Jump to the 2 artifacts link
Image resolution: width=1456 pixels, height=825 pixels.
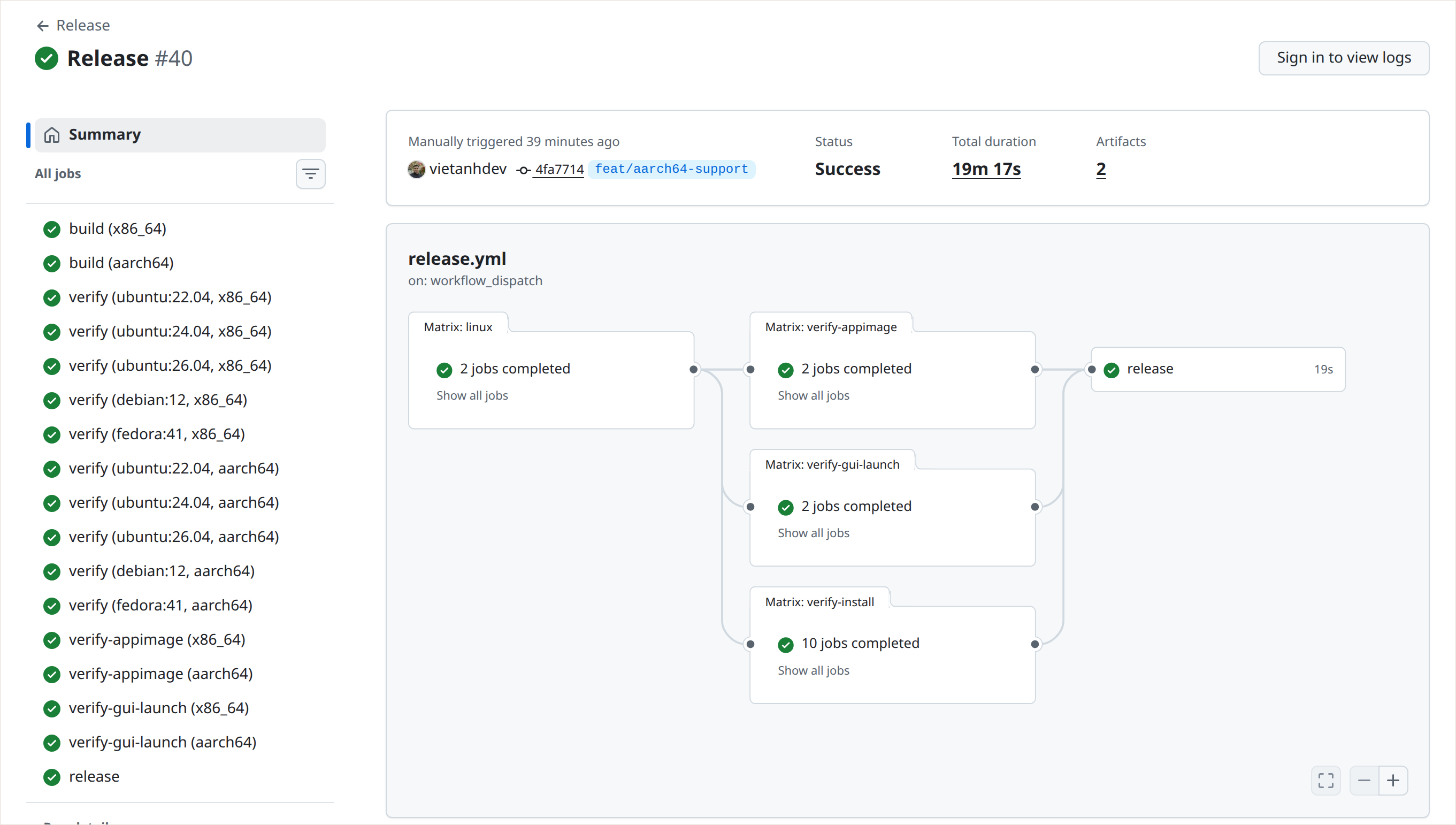1100,169
